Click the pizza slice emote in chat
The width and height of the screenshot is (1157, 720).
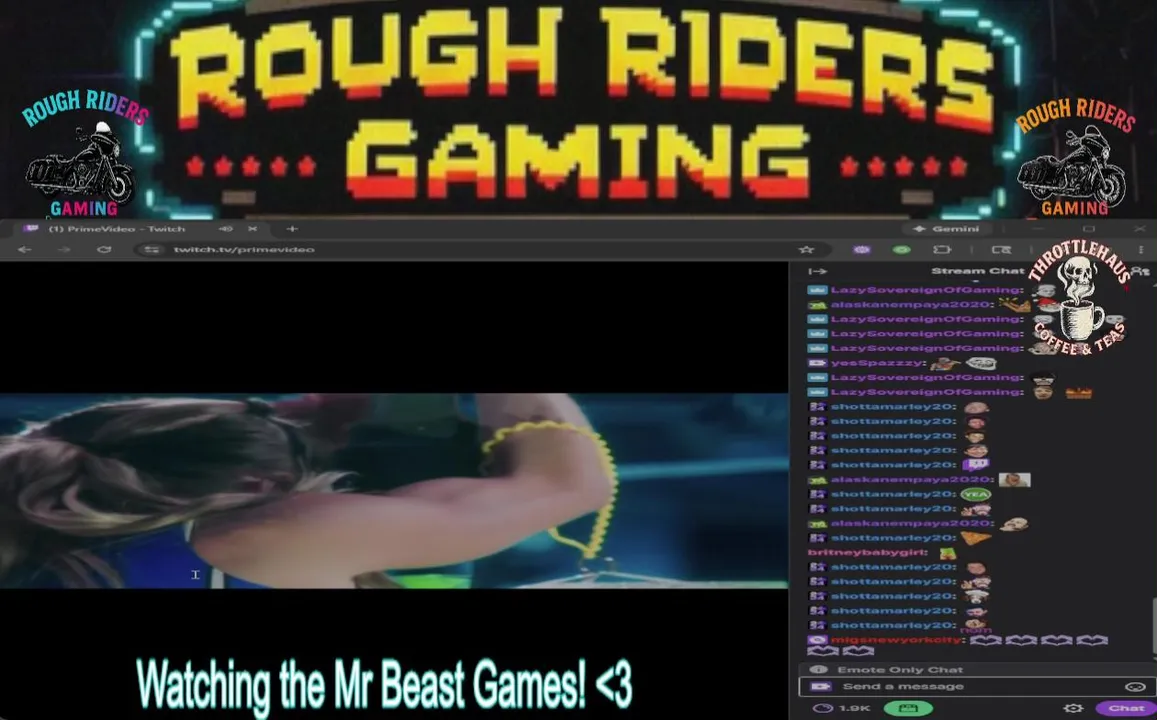point(976,539)
